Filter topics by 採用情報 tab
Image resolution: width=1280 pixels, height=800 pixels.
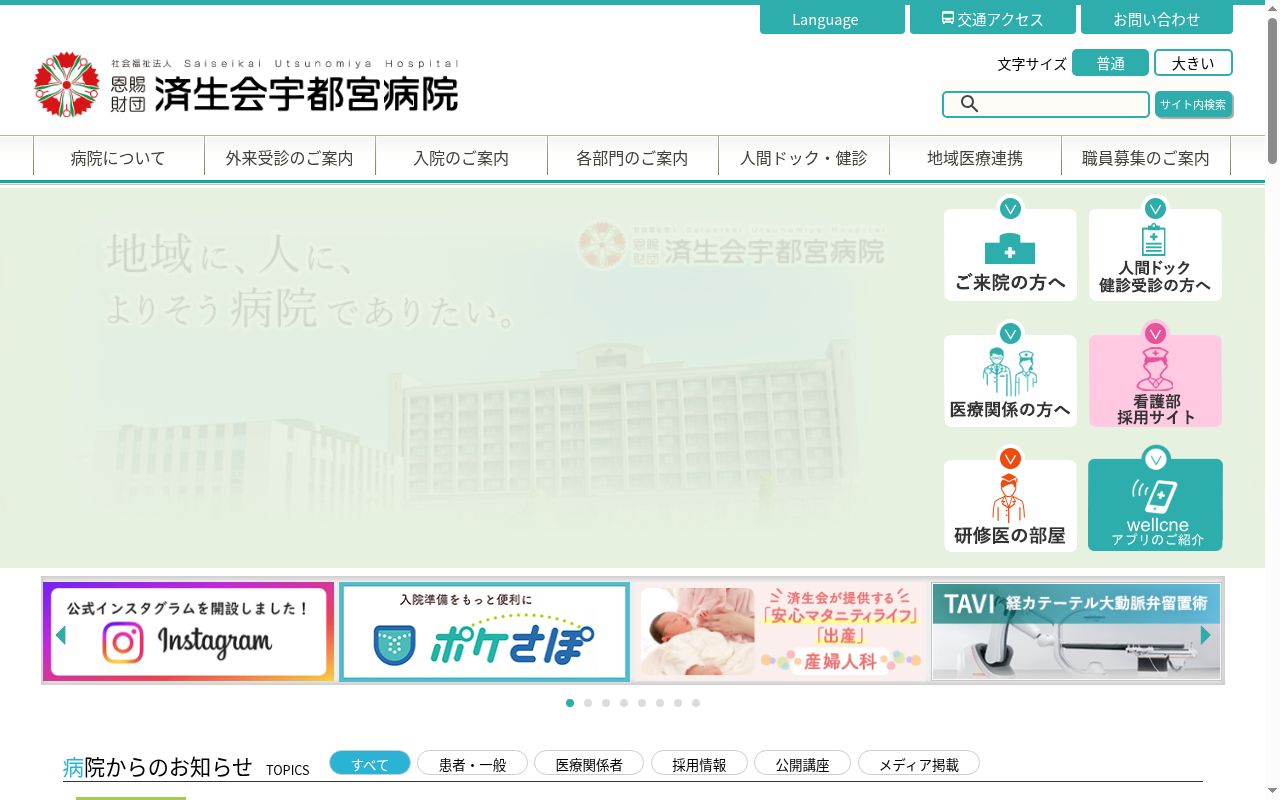[699, 764]
